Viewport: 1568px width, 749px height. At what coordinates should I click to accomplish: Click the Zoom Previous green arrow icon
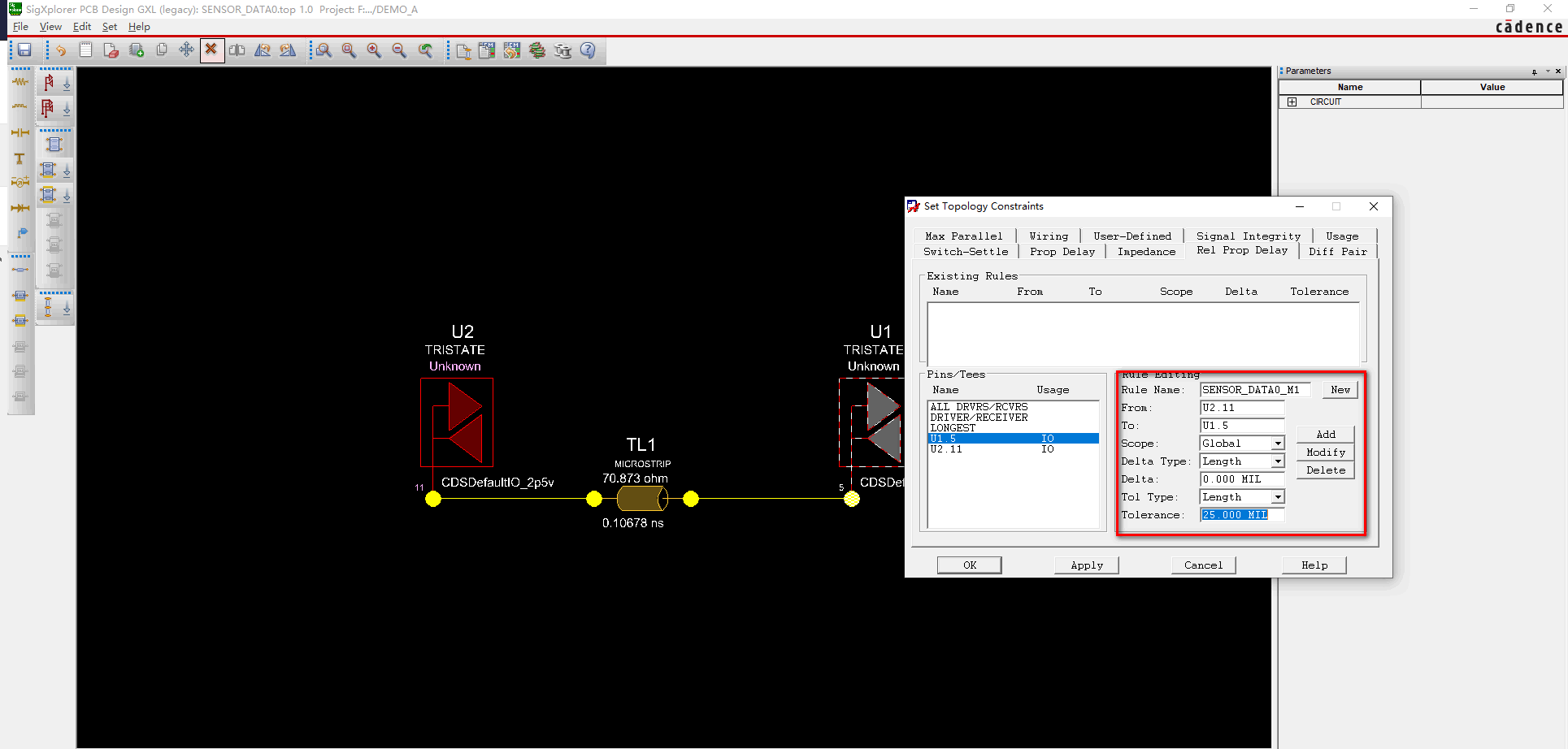coord(425,50)
